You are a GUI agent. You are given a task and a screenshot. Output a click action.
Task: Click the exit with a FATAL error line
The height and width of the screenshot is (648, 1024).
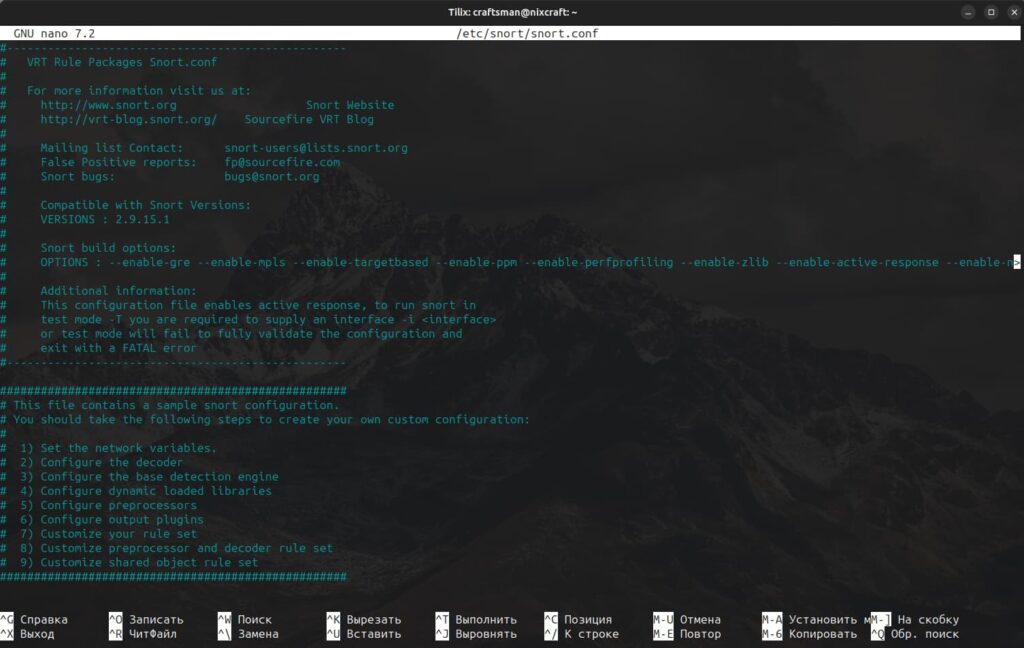pos(118,348)
